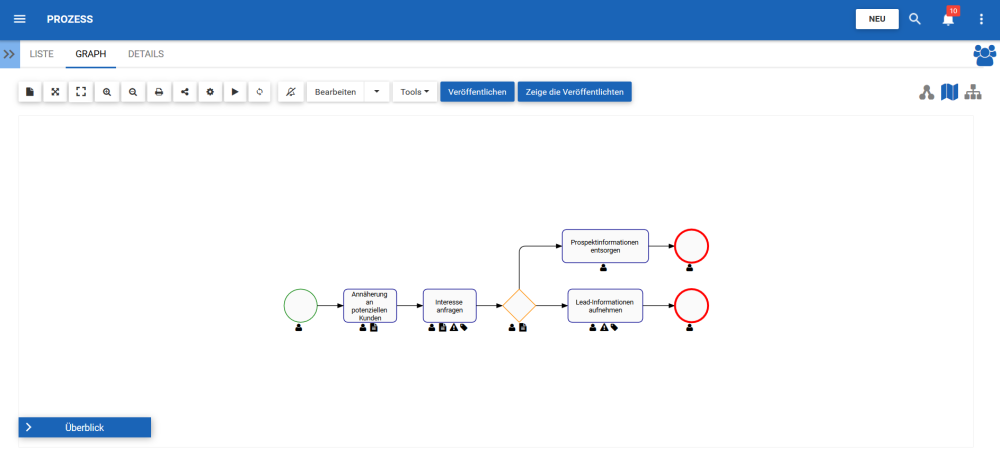Click the upper red end event circle
Screen dimensions: 1000x457
[691, 246]
